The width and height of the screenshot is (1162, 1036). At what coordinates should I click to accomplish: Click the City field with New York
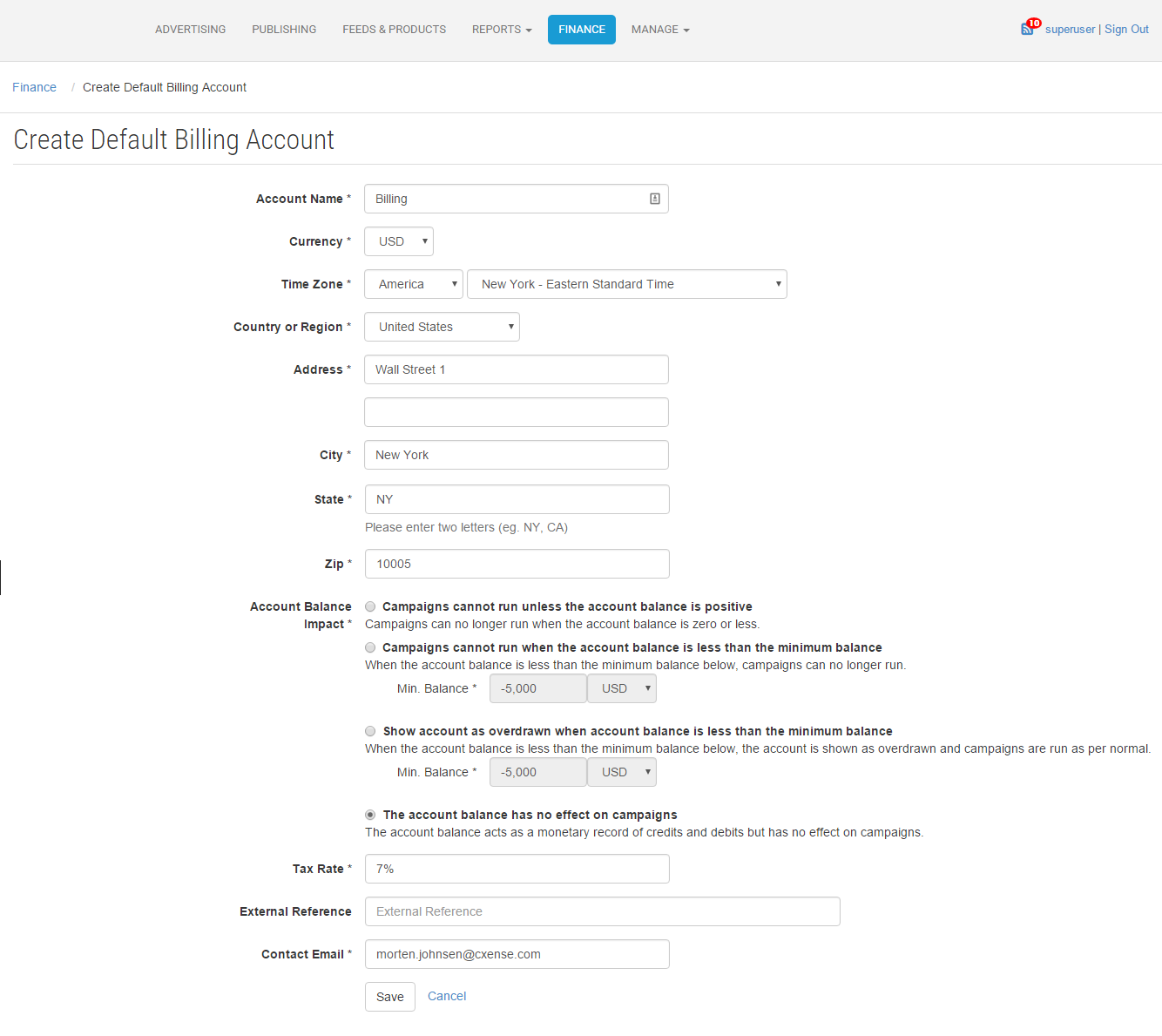(x=517, y=455)
